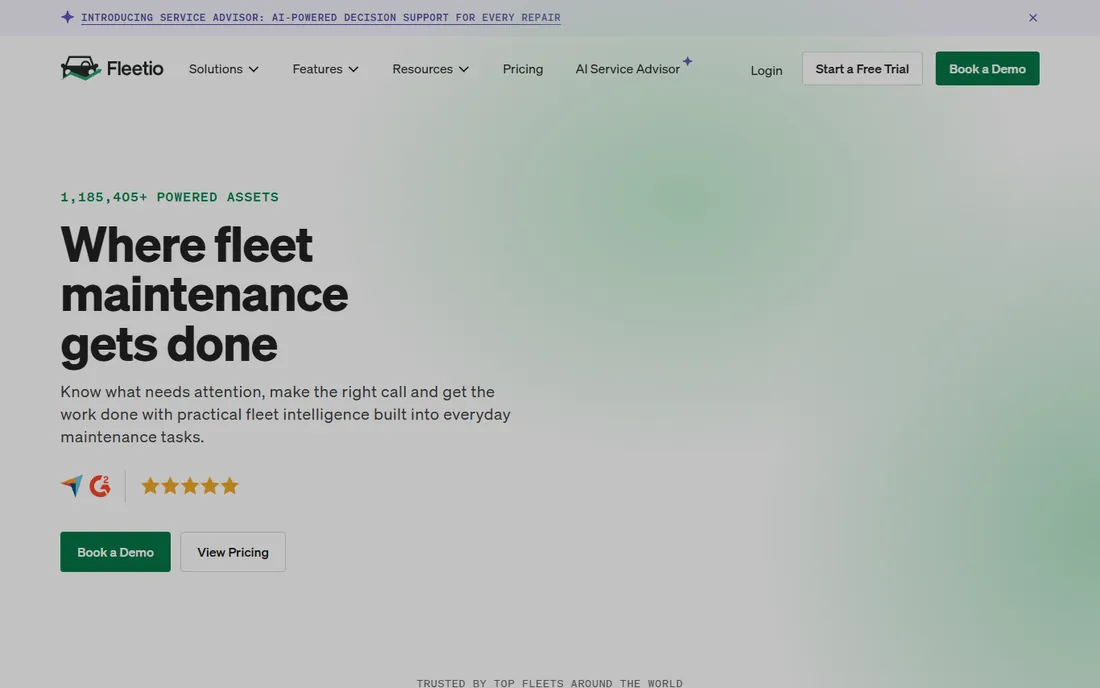The image size is (1100, 688).
Task: Click the Start a Free Trial button
Action: (x=861, y=69)
